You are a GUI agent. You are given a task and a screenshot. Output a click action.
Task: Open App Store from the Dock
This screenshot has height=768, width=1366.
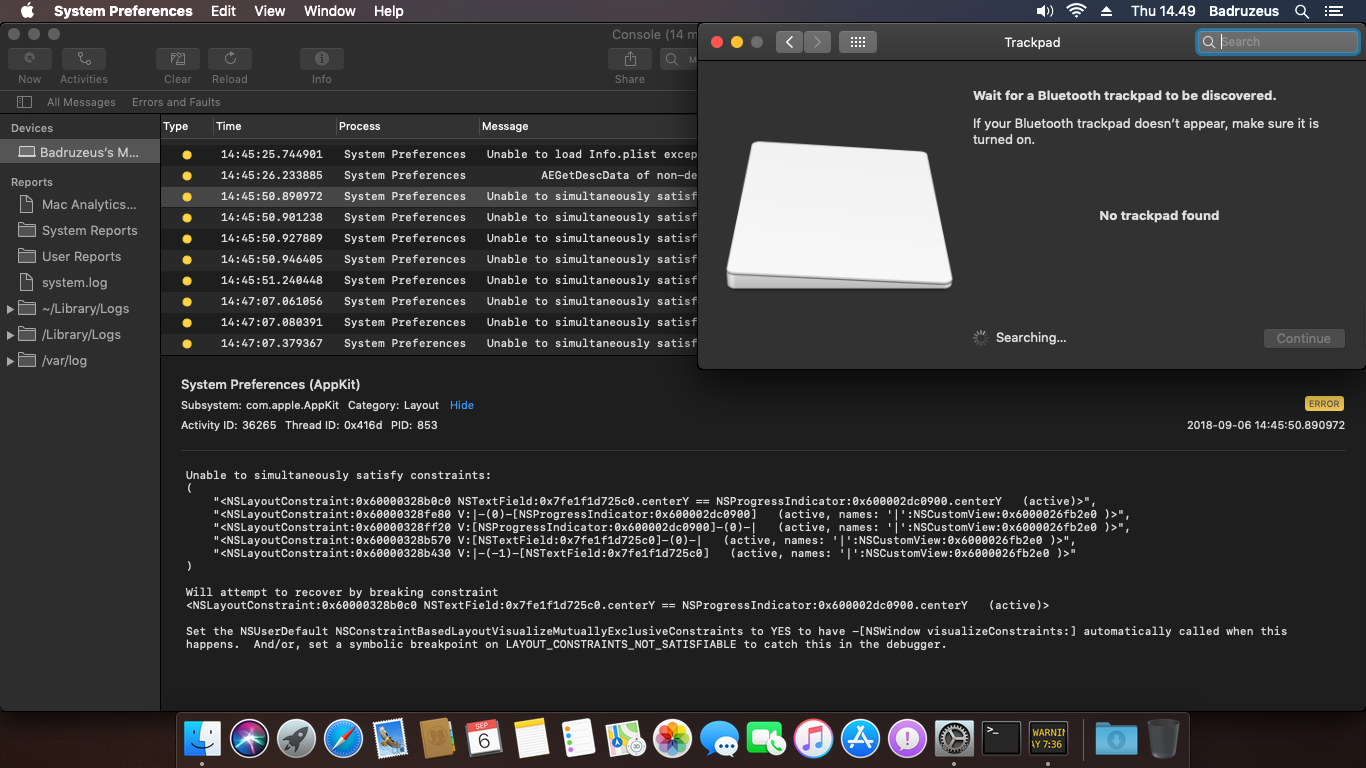860,739
